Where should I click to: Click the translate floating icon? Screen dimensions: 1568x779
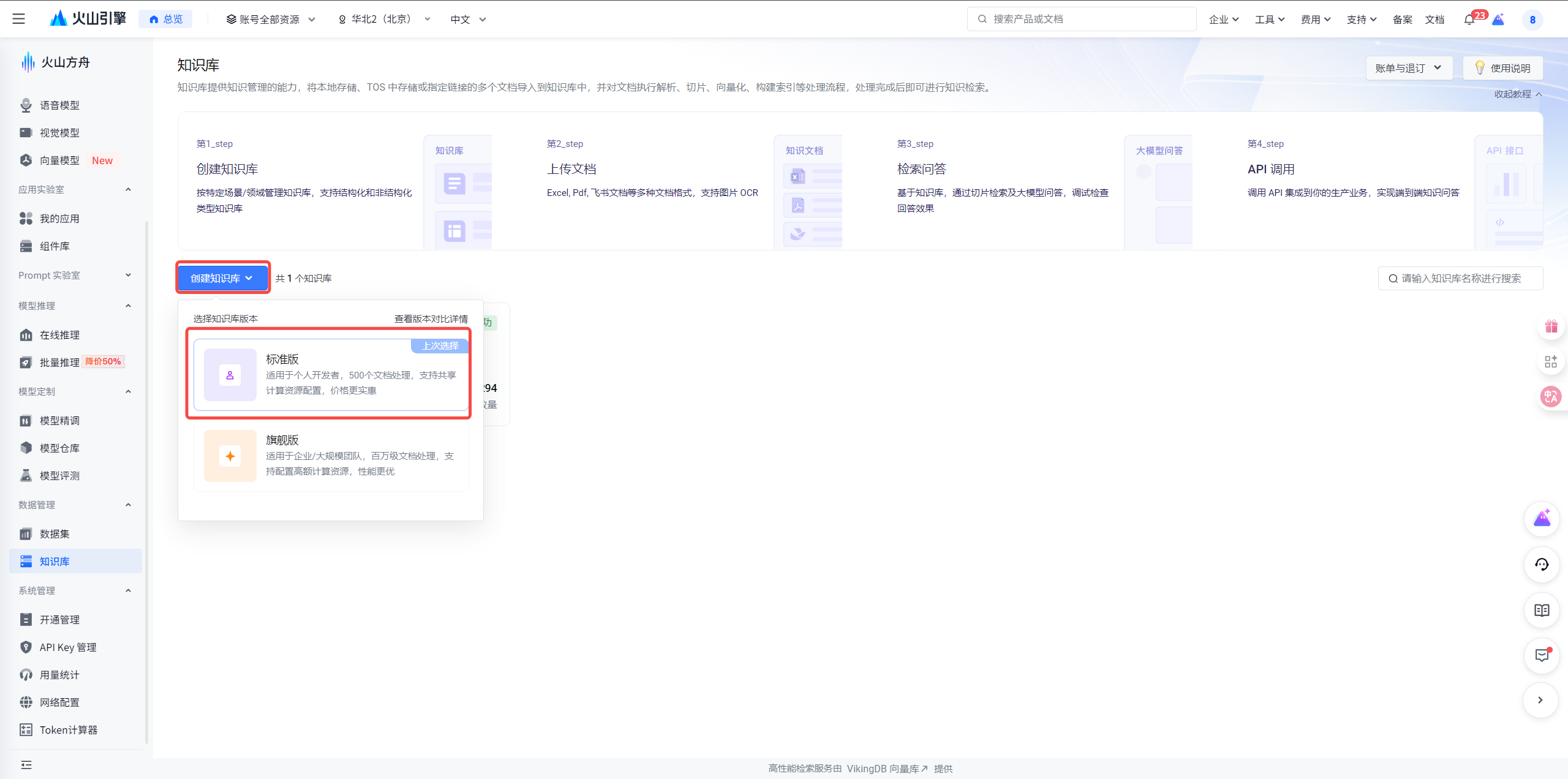1551,397
